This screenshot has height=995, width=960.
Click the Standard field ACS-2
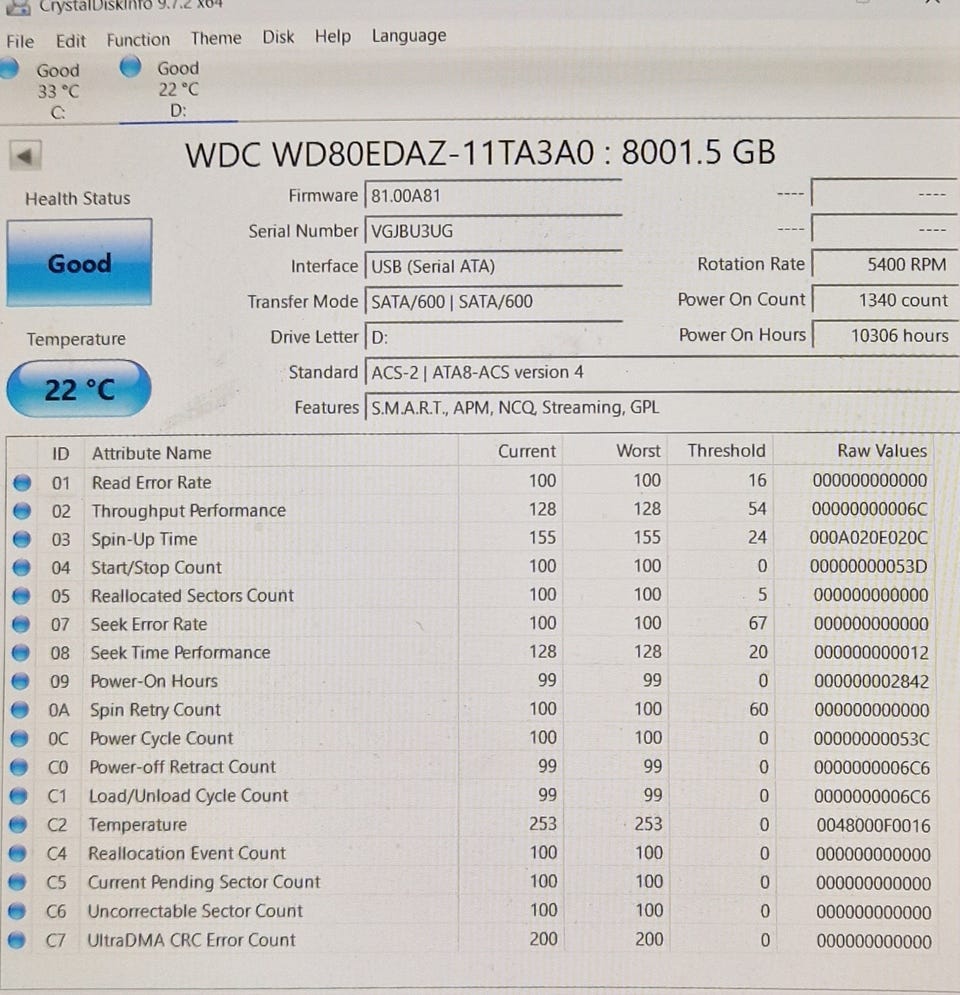661,372
